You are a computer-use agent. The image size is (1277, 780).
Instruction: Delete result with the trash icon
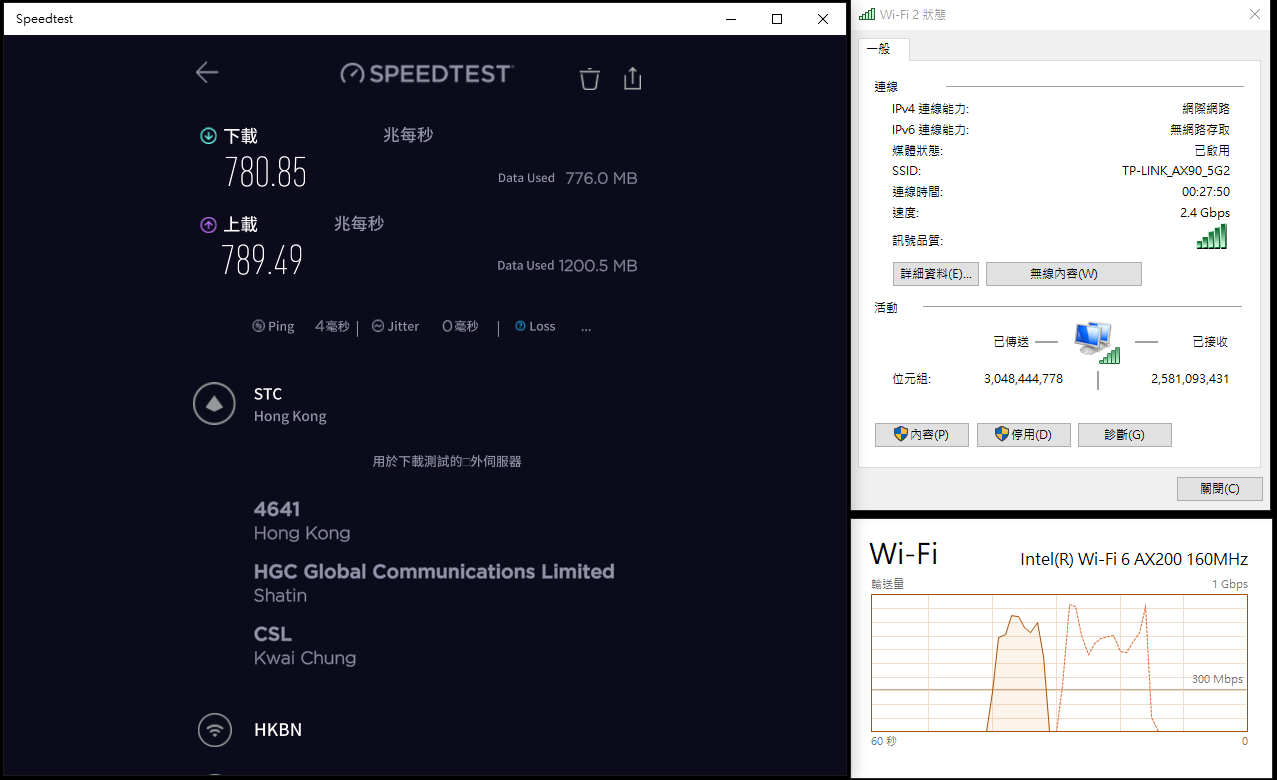[x=590, y=79]
